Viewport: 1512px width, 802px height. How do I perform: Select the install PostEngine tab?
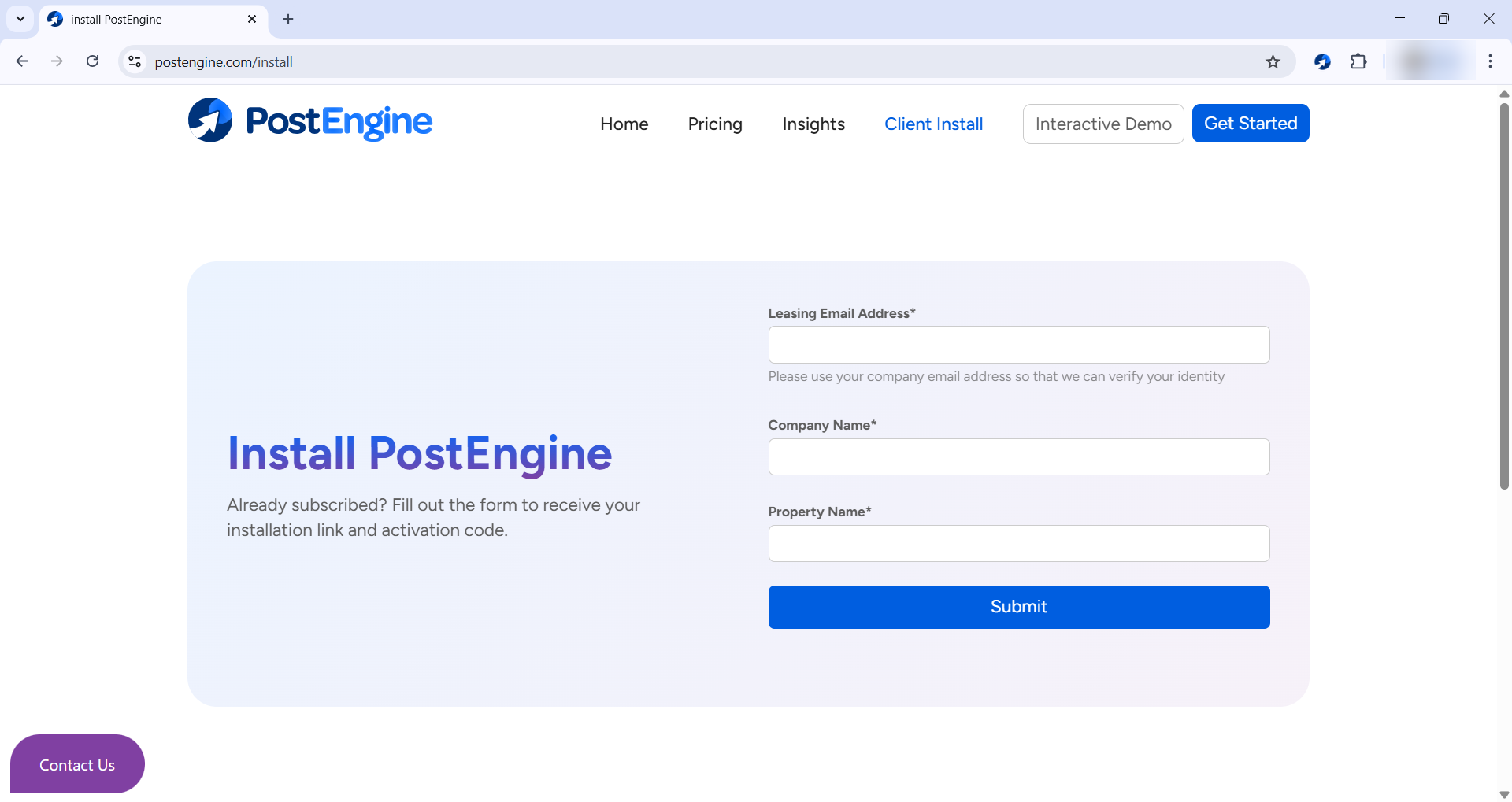[x=154, y=20]
